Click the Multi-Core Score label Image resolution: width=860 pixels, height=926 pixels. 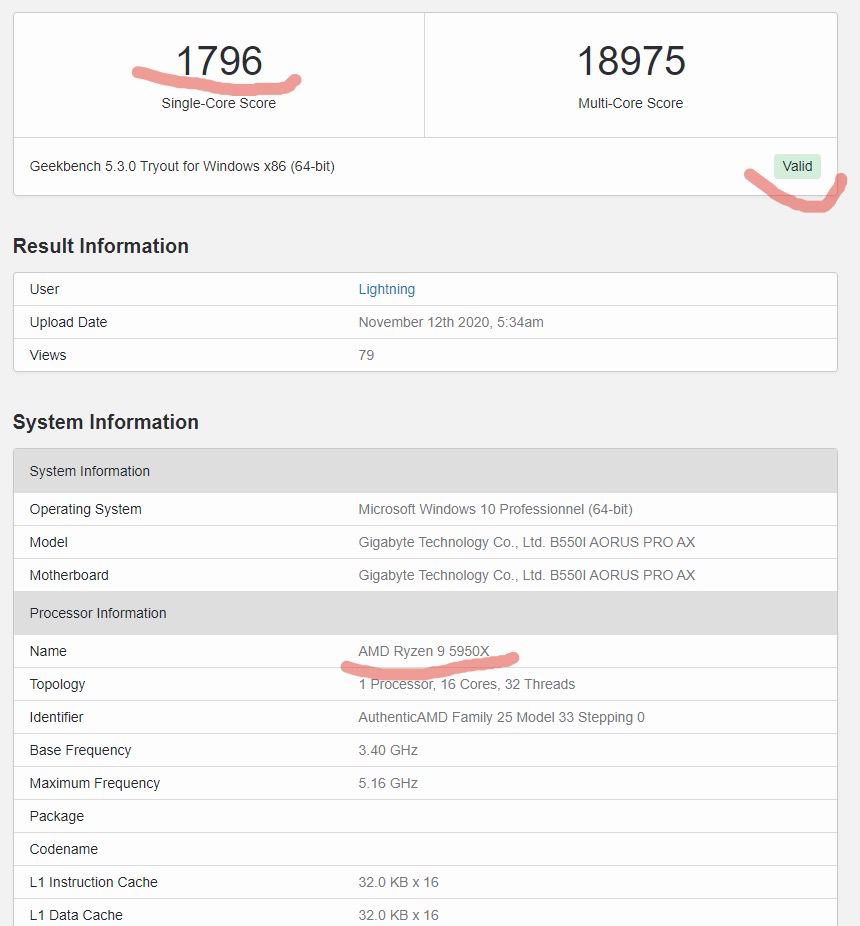tap(630, 103)
